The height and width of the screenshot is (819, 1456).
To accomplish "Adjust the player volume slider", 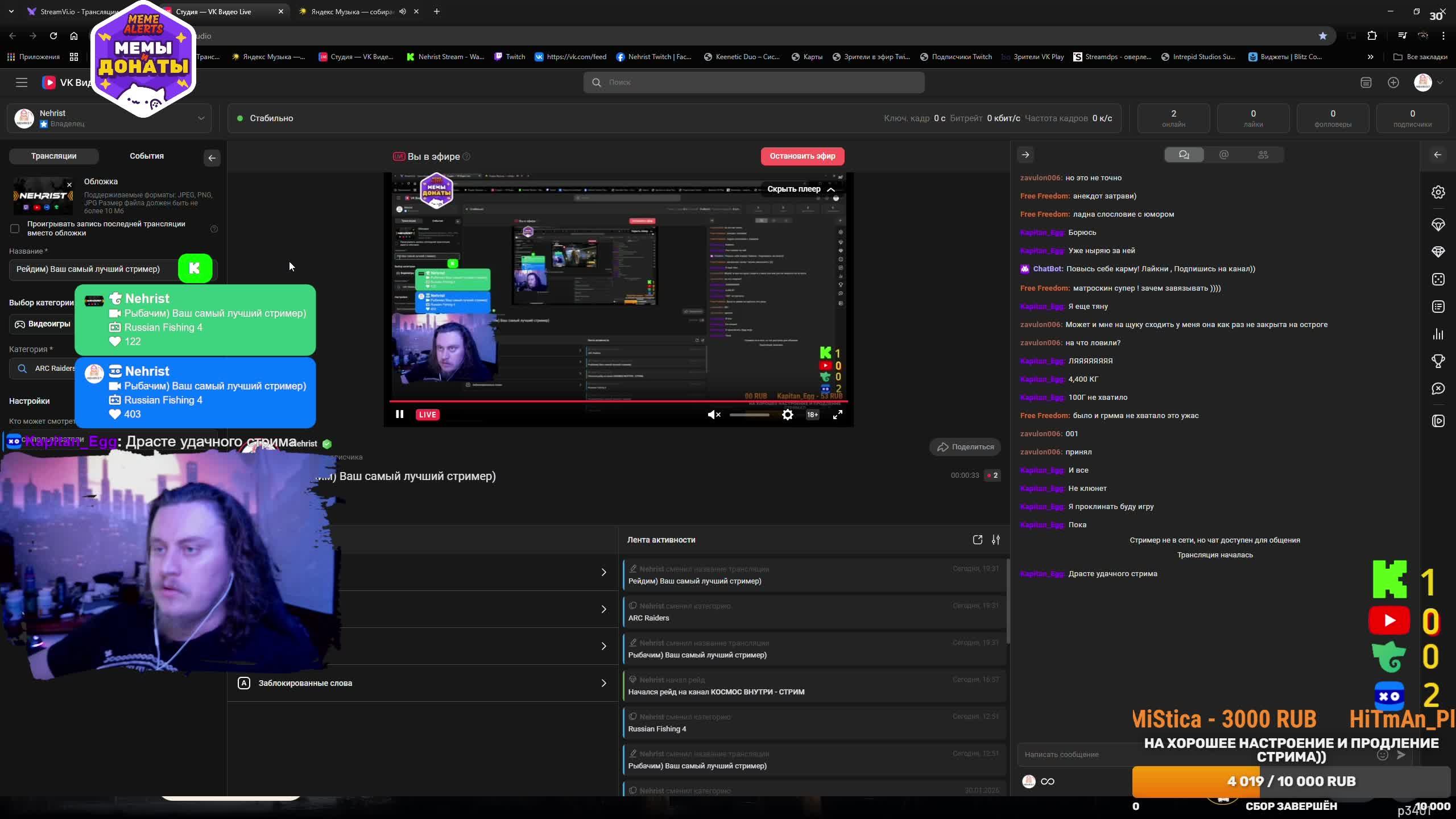I will (749, 415).
